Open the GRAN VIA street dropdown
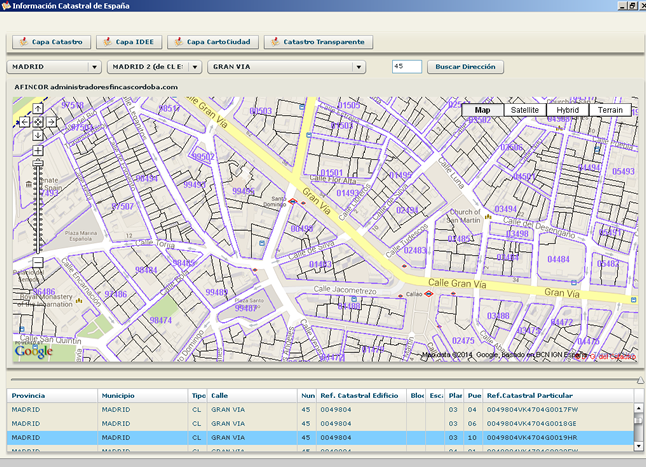This screenshot has width=646, height=467. 287,67
